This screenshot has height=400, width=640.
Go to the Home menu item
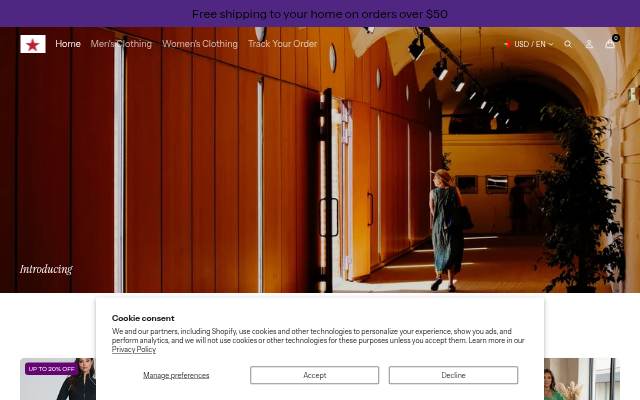point(68,44)
